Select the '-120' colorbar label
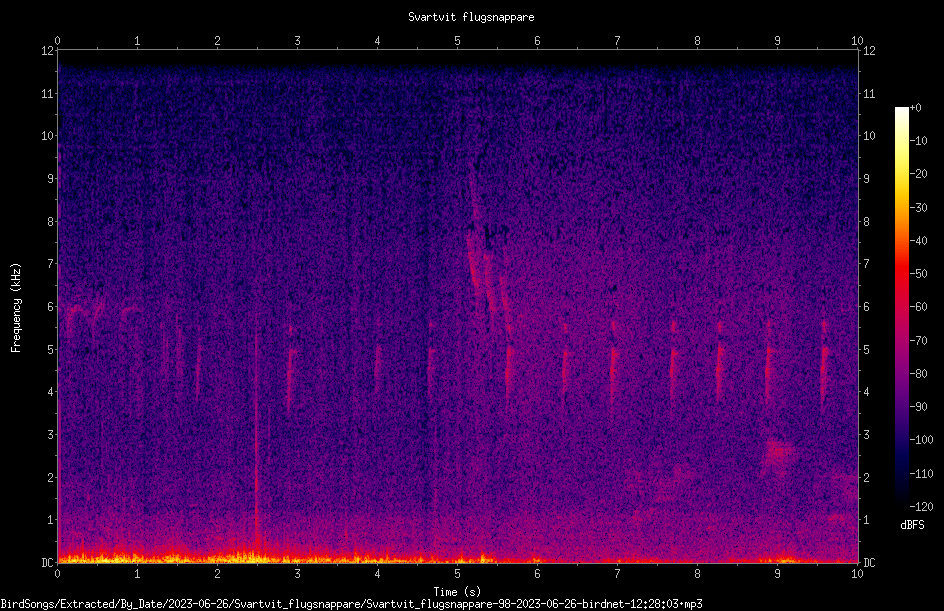 click(x=922, y=507)
